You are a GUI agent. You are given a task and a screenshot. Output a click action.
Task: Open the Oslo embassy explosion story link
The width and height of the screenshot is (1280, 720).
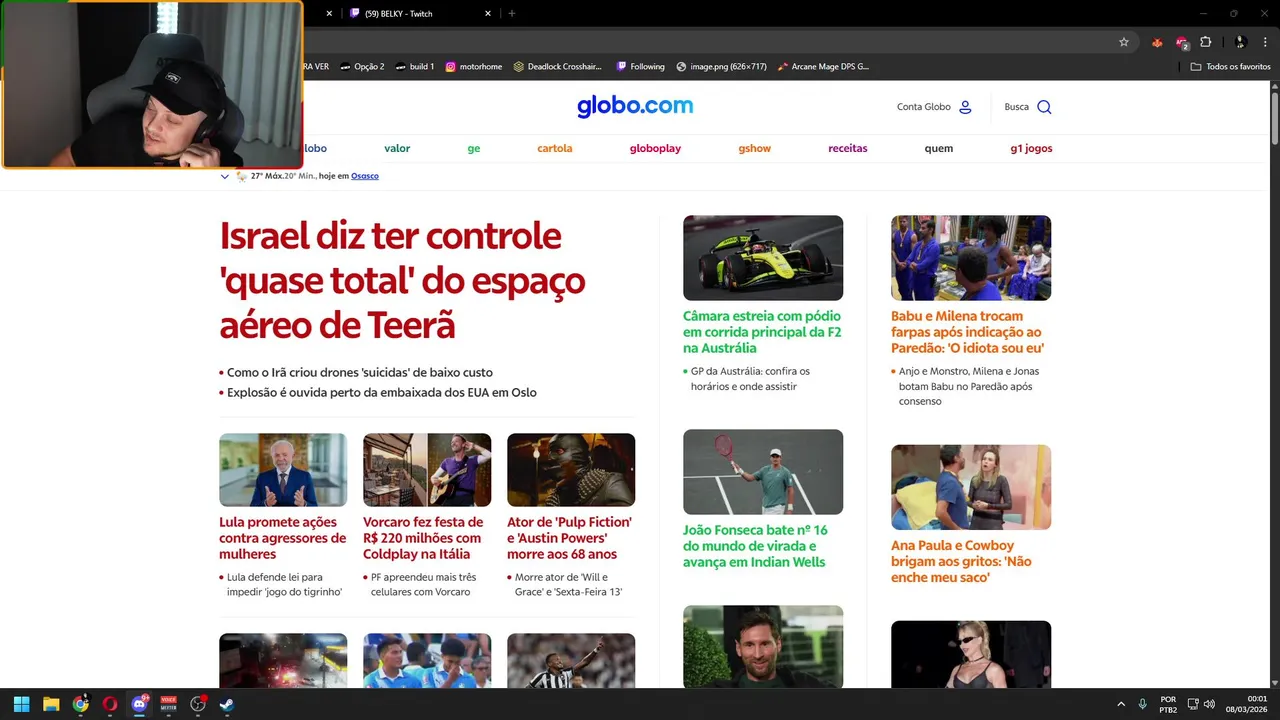tap(382, 392)
